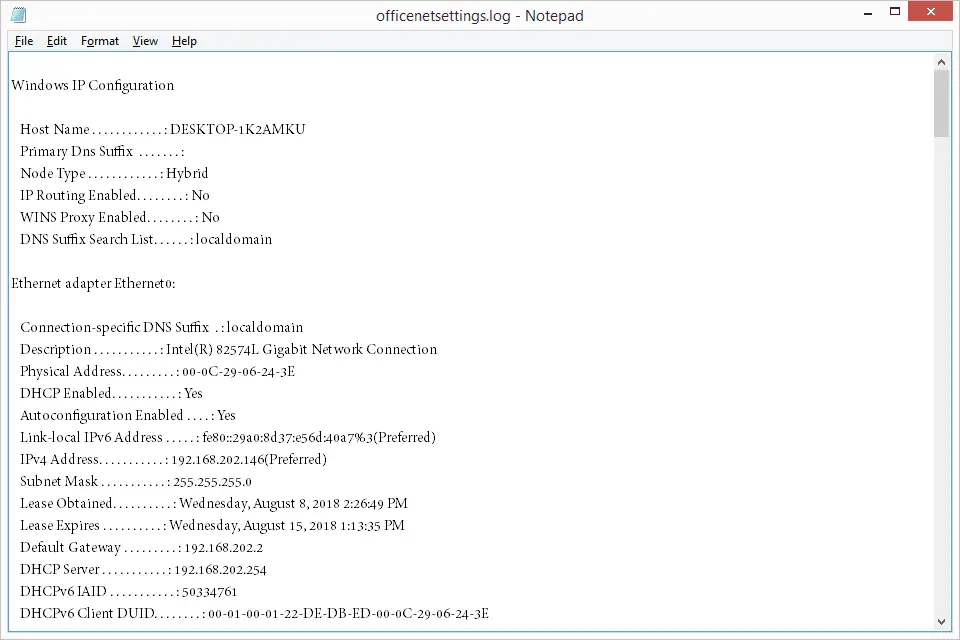Screen dimensions: 960x640
Task: Click the 'Lease Obtained' date line
Action: (x=214, y=504)
